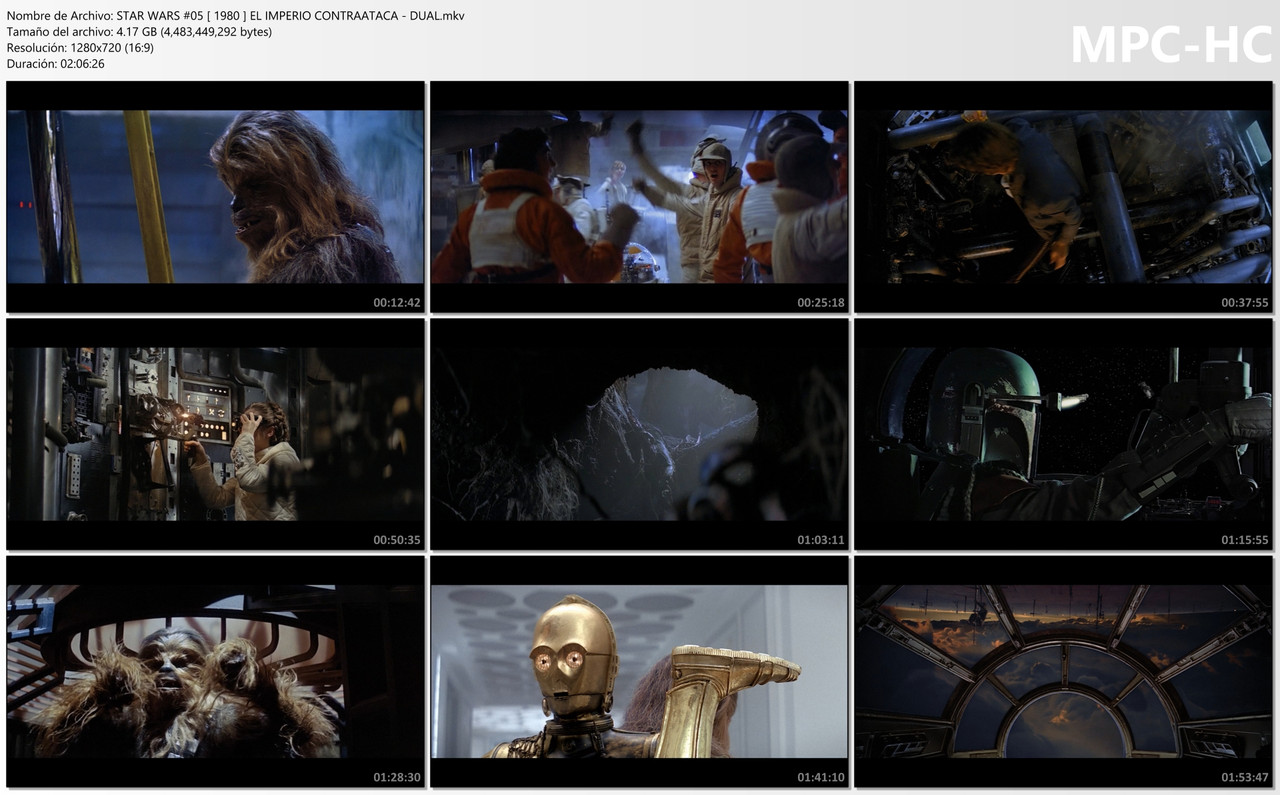
Task: Click the timestamp label 00:37:55
Action: pyautogui.click(x=1245, y=302)
